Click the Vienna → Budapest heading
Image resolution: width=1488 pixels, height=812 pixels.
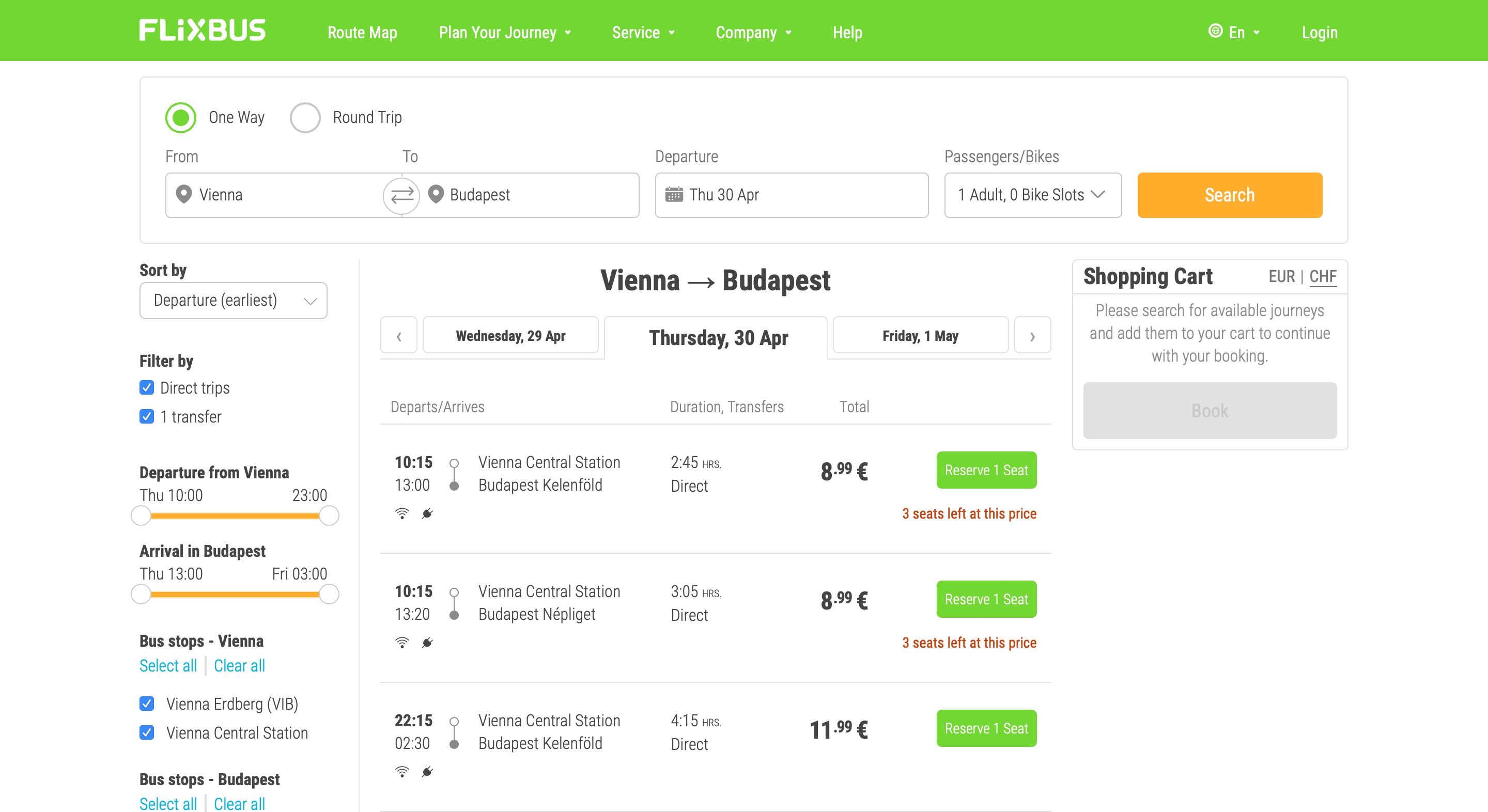pos(715,280)
